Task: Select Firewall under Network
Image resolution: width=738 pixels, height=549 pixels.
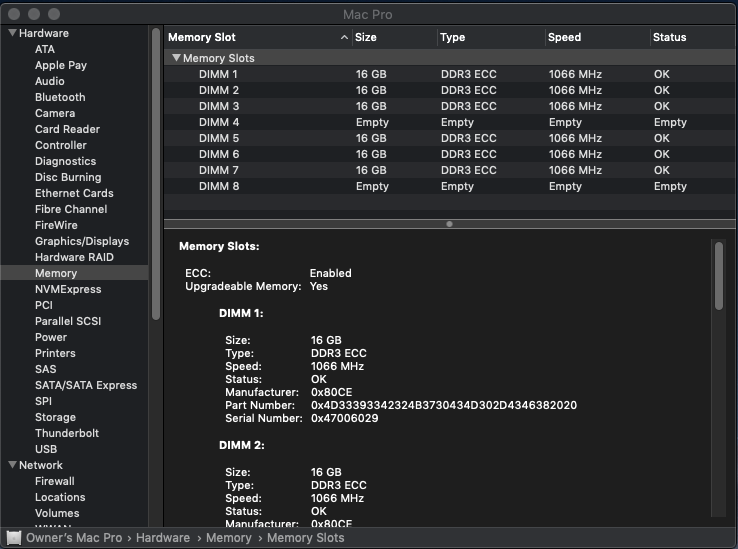Action: (55, 481)
